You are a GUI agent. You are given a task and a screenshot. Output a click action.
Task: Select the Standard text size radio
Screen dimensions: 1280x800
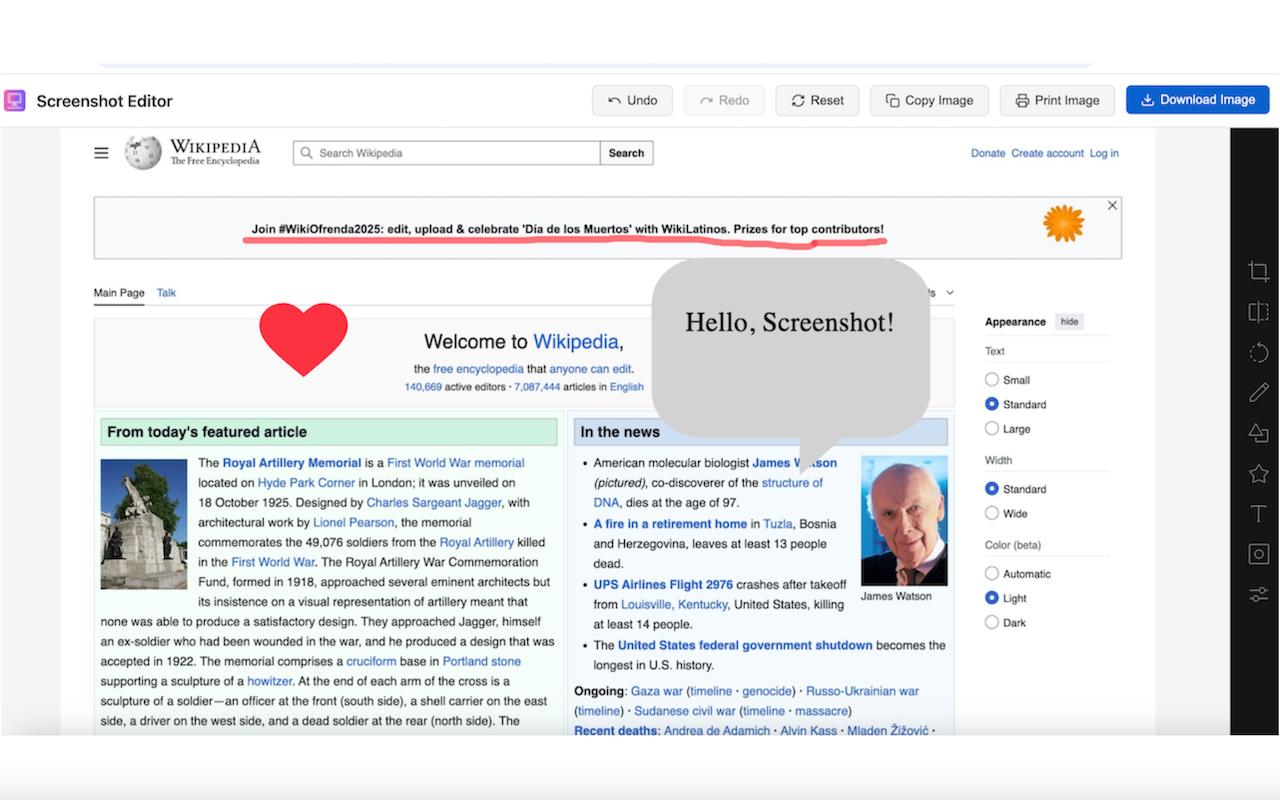992,404
